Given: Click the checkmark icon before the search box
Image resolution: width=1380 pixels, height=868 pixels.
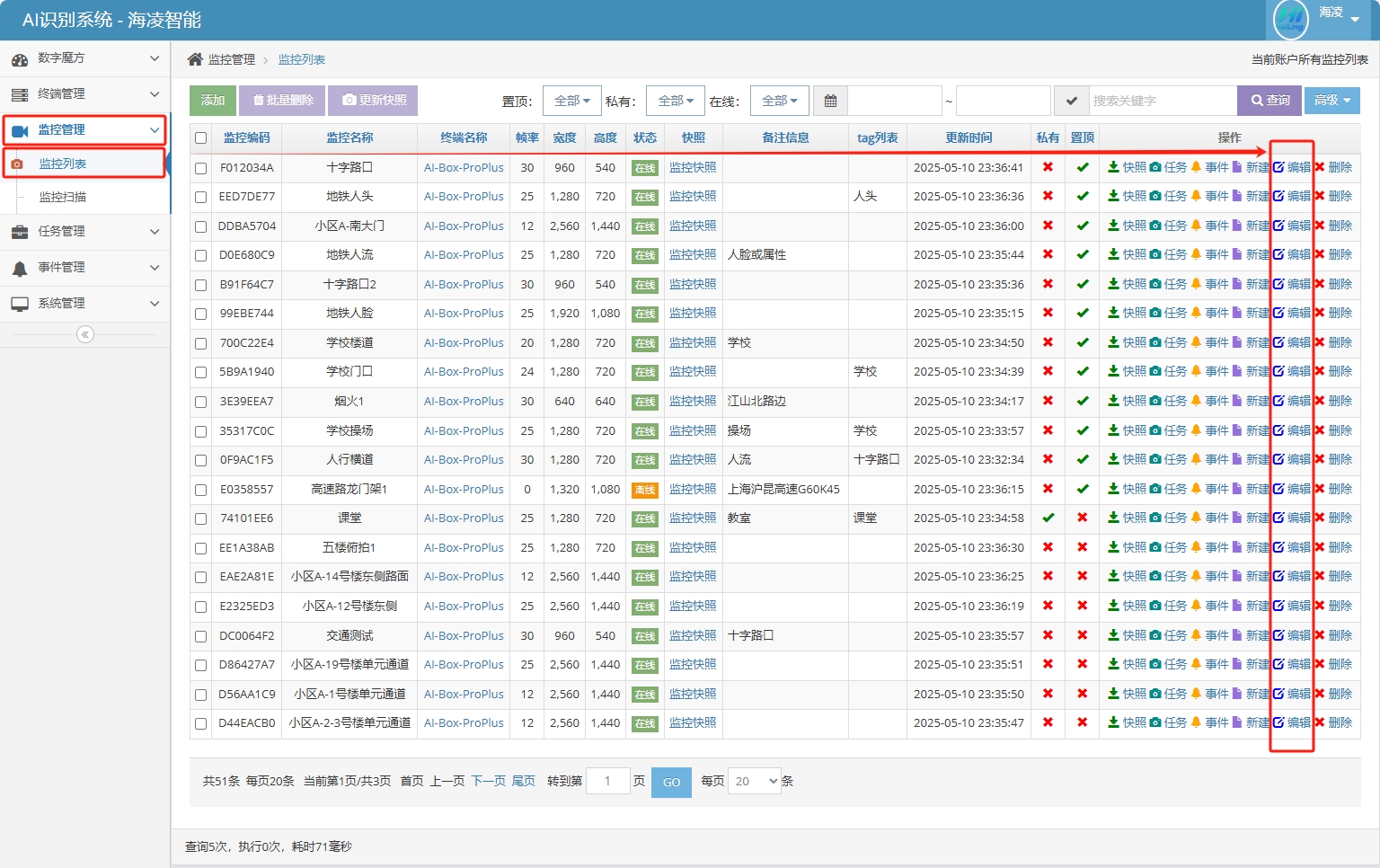Looking at the screenshot, I should [1071, 101].
